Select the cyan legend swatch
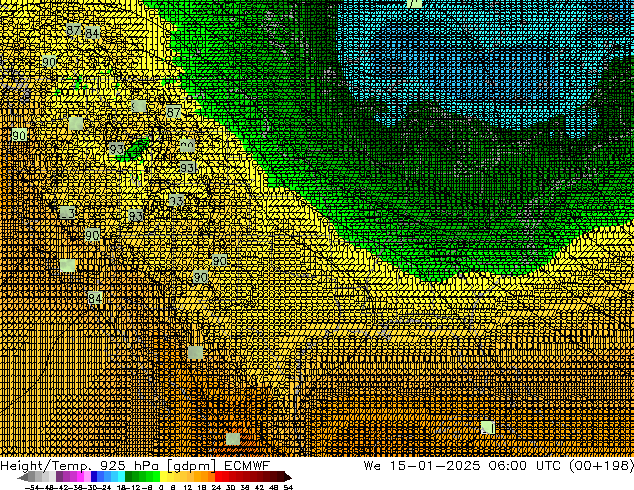 121,477
